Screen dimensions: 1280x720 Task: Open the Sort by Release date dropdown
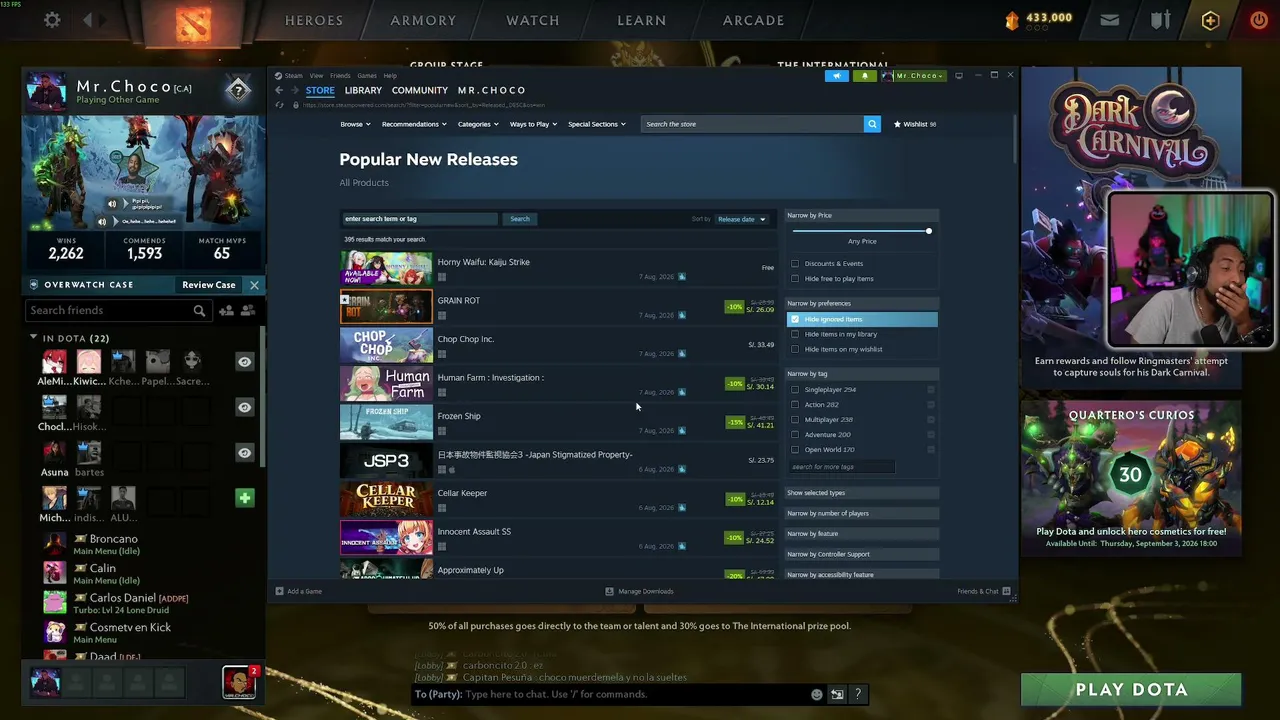pos(741,219)
